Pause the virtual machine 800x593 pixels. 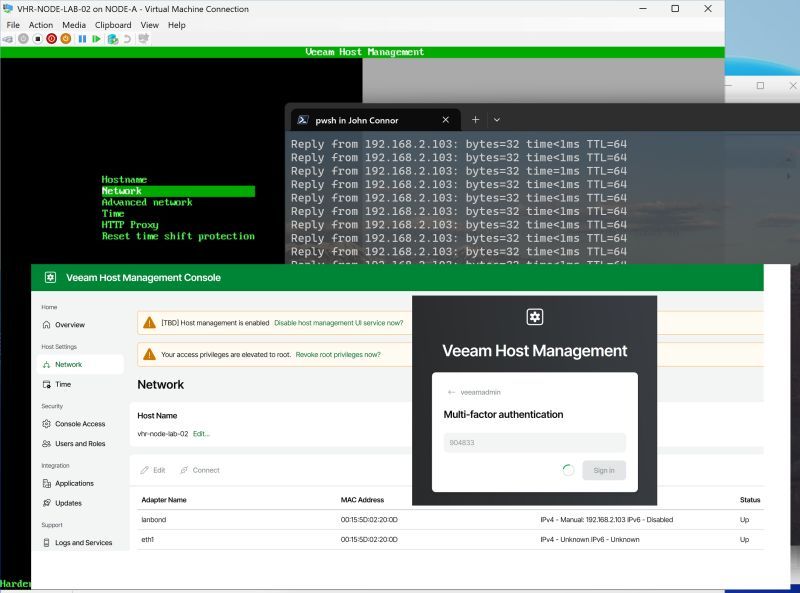(82, 39)
